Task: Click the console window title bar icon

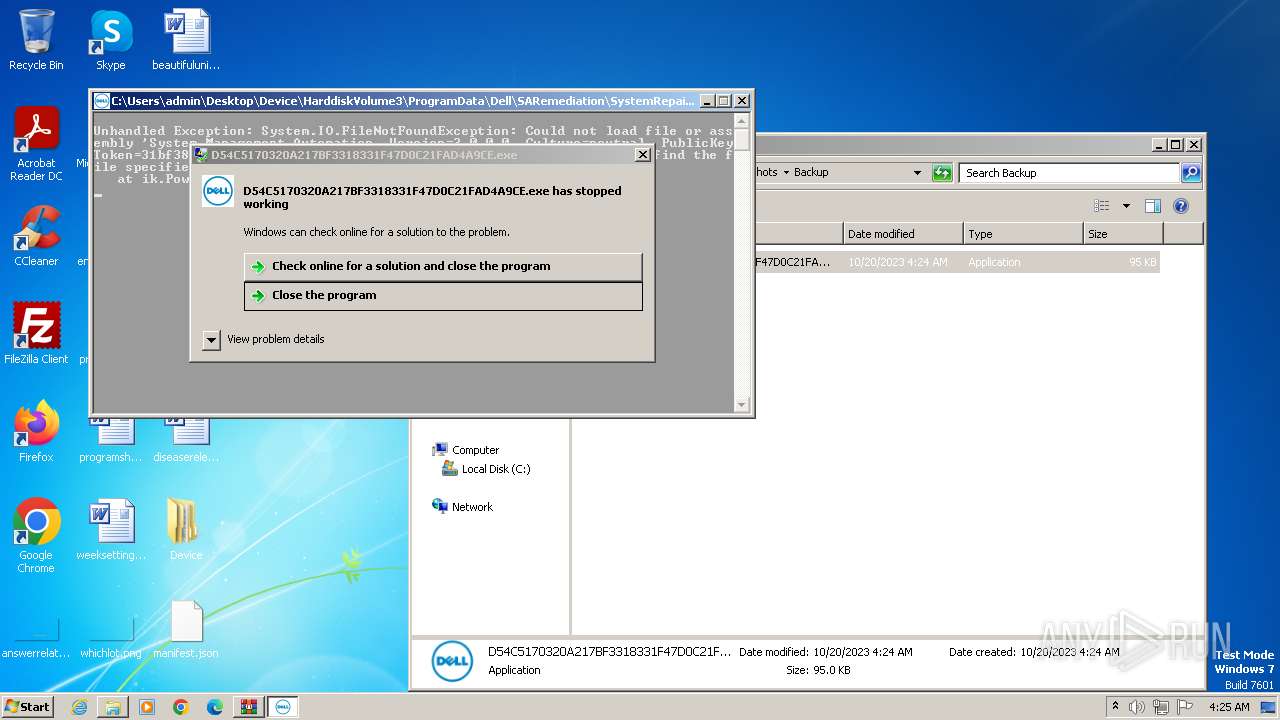Action: click(101, 101)
